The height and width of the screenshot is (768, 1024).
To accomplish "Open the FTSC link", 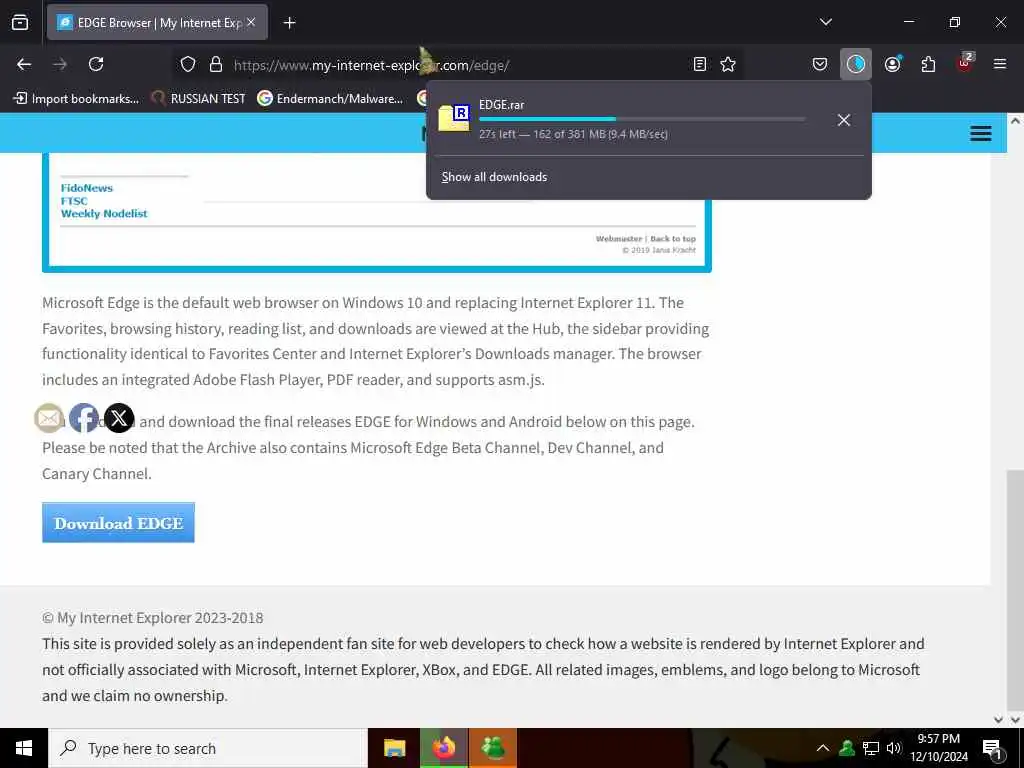I will click(x=74, y=201).
